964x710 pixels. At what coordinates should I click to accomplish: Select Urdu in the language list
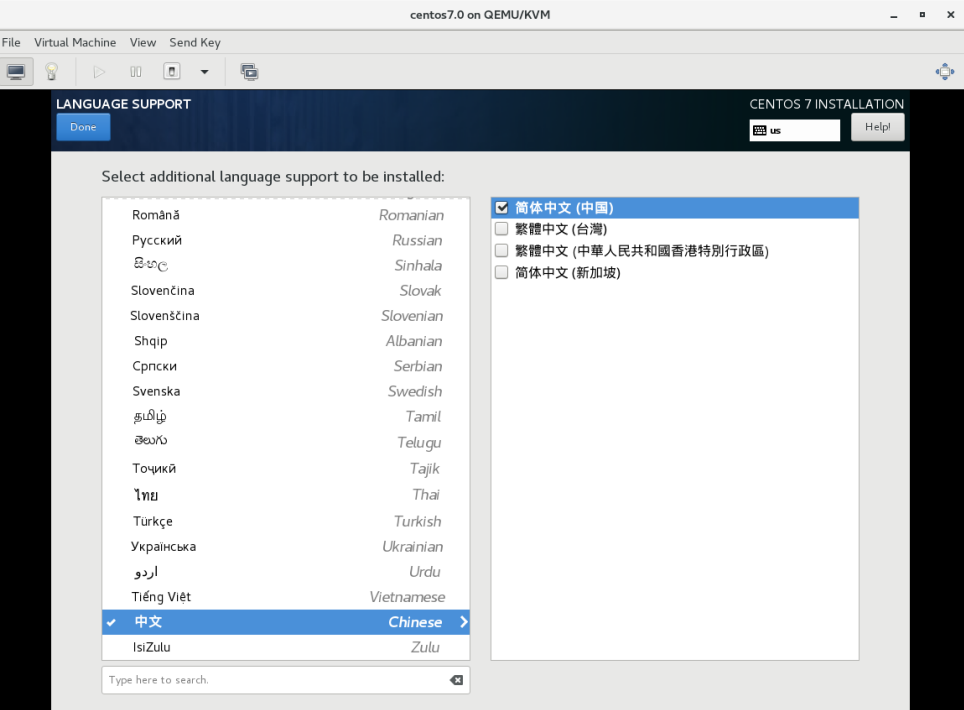(x=286, y=572)
